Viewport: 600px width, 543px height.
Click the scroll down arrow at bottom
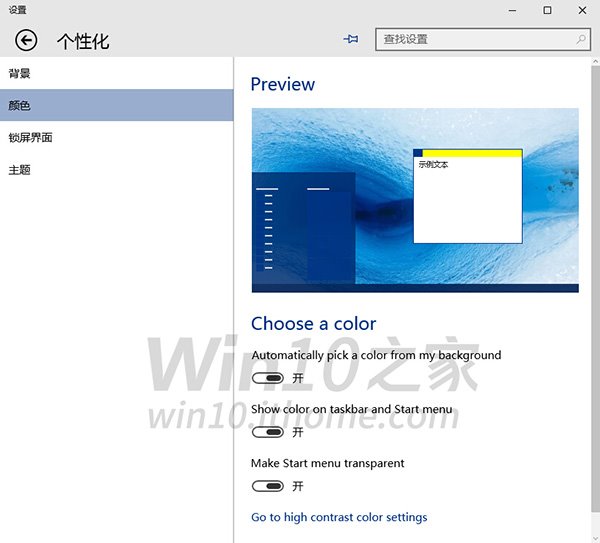[x=595, y=538]
